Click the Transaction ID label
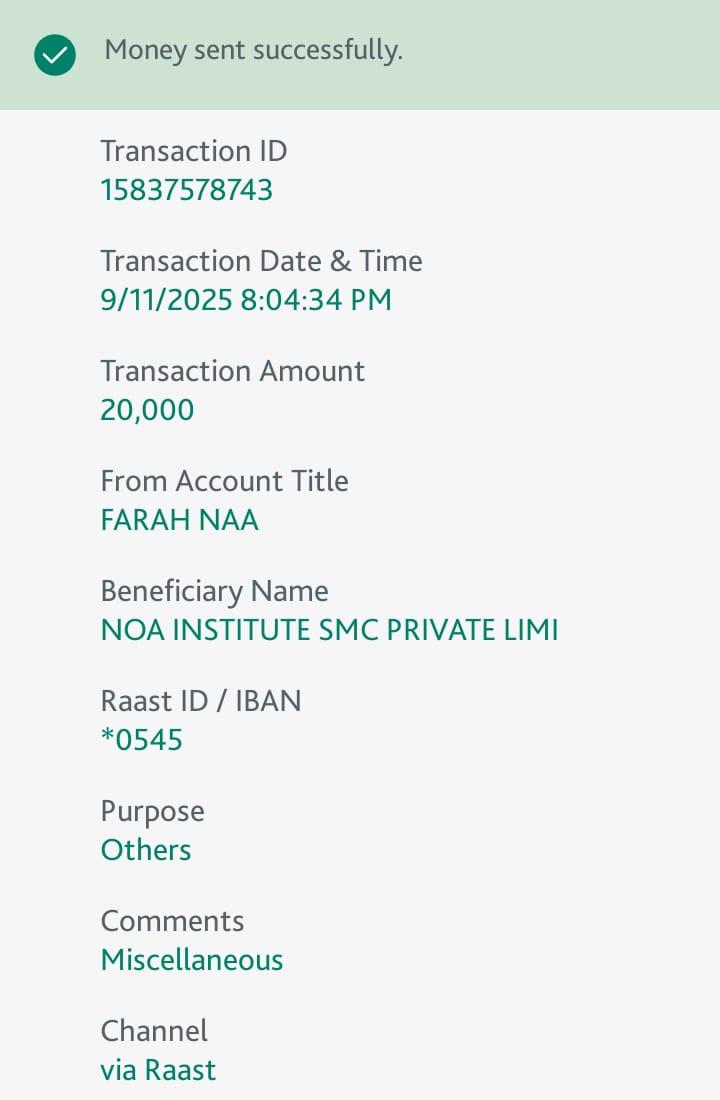720x1100 pixels. pyautogui.click(x=193, y=151)
